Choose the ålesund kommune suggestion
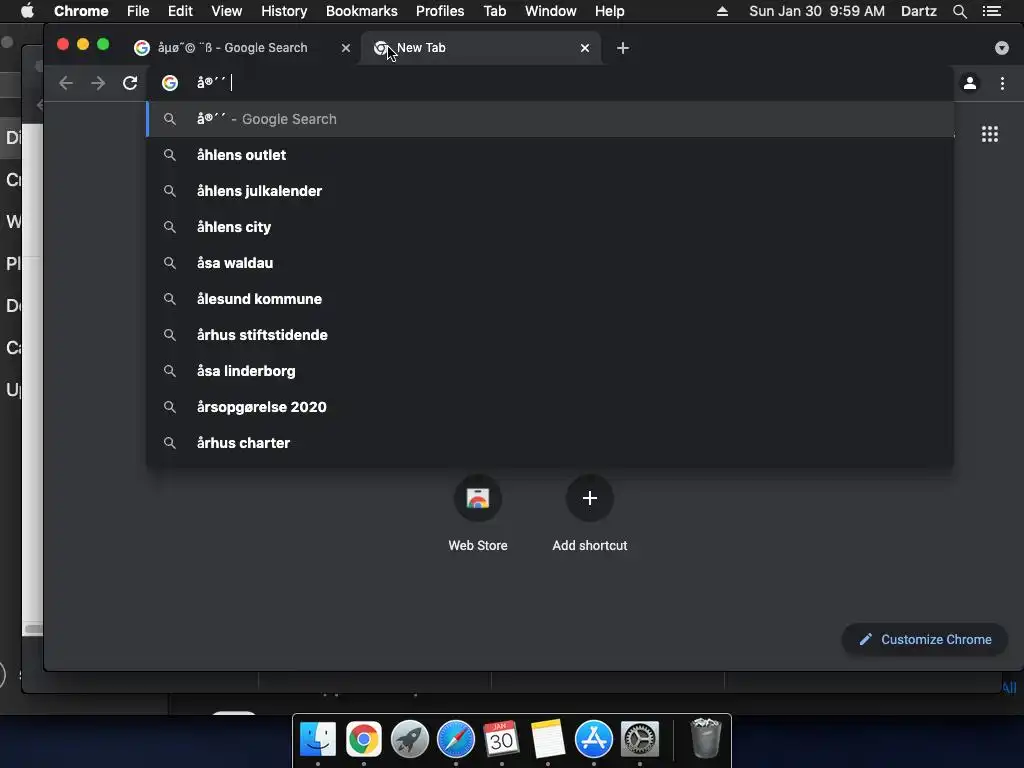 click(x=550, y=298)
